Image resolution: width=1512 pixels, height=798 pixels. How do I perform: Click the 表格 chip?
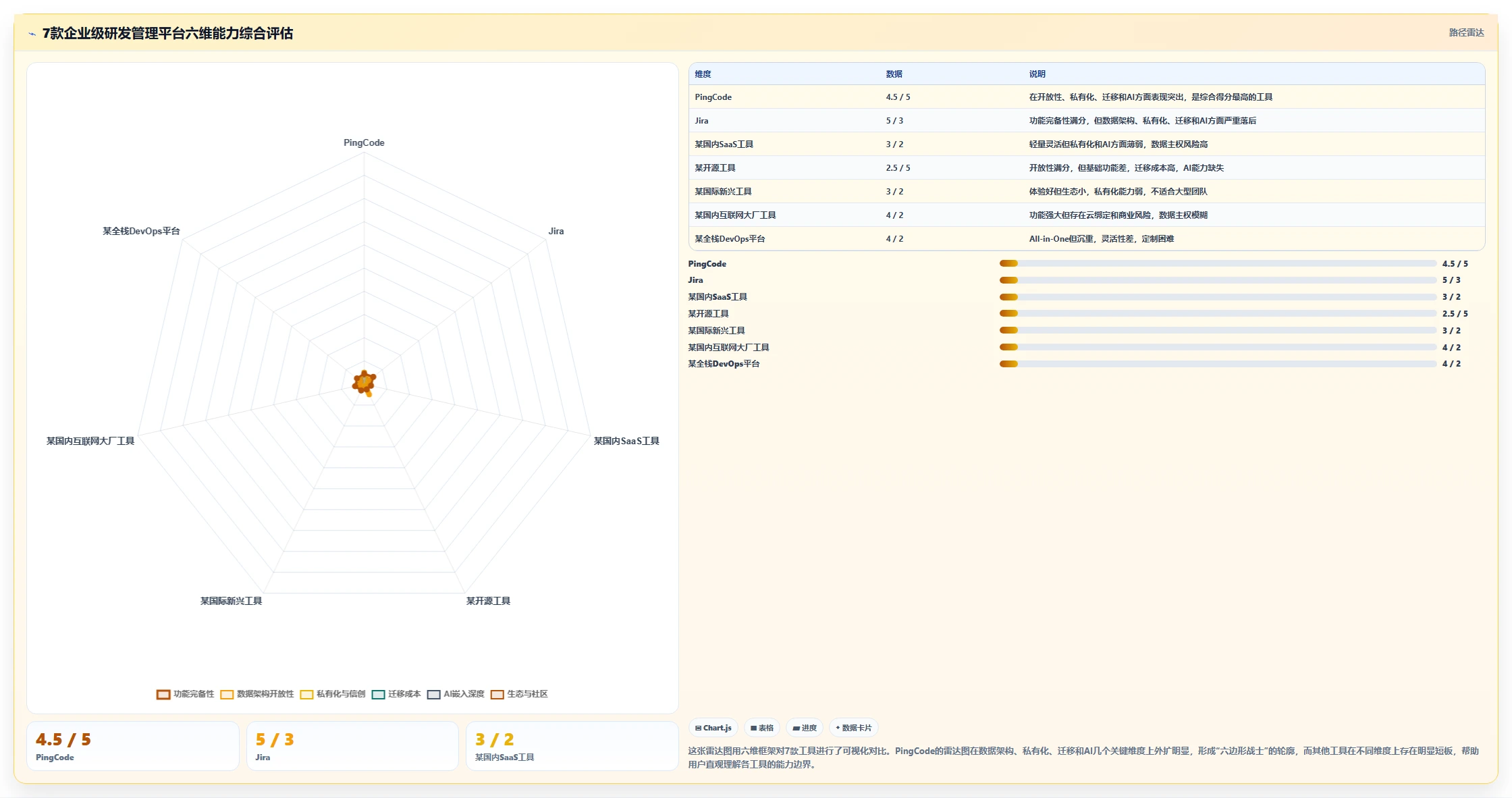click(762, 728)
